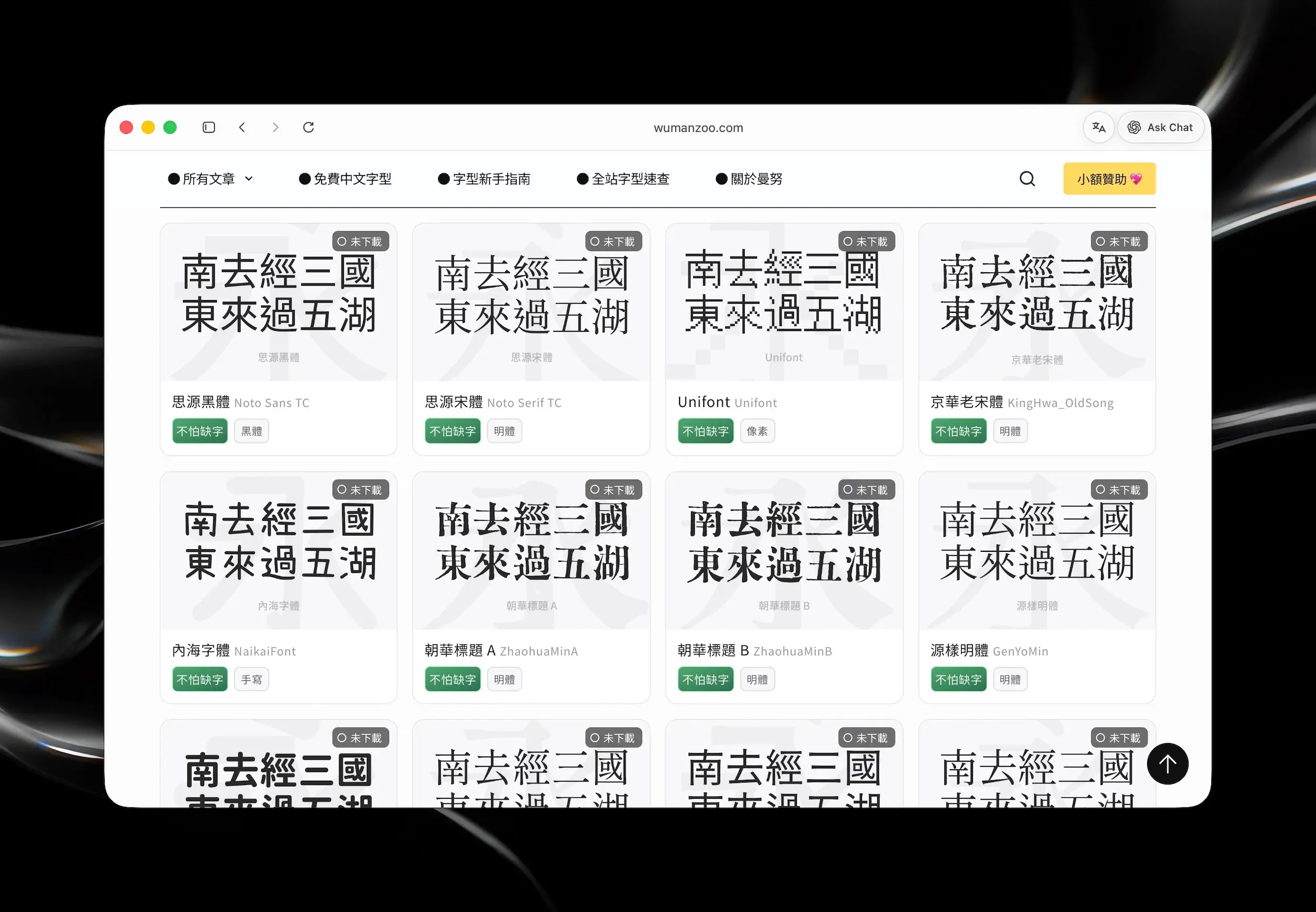Click the 明體 tag on 京華老宋體 card
Image resolution: width=1316 pixels, height=912 pixels.
[1010, 431]
